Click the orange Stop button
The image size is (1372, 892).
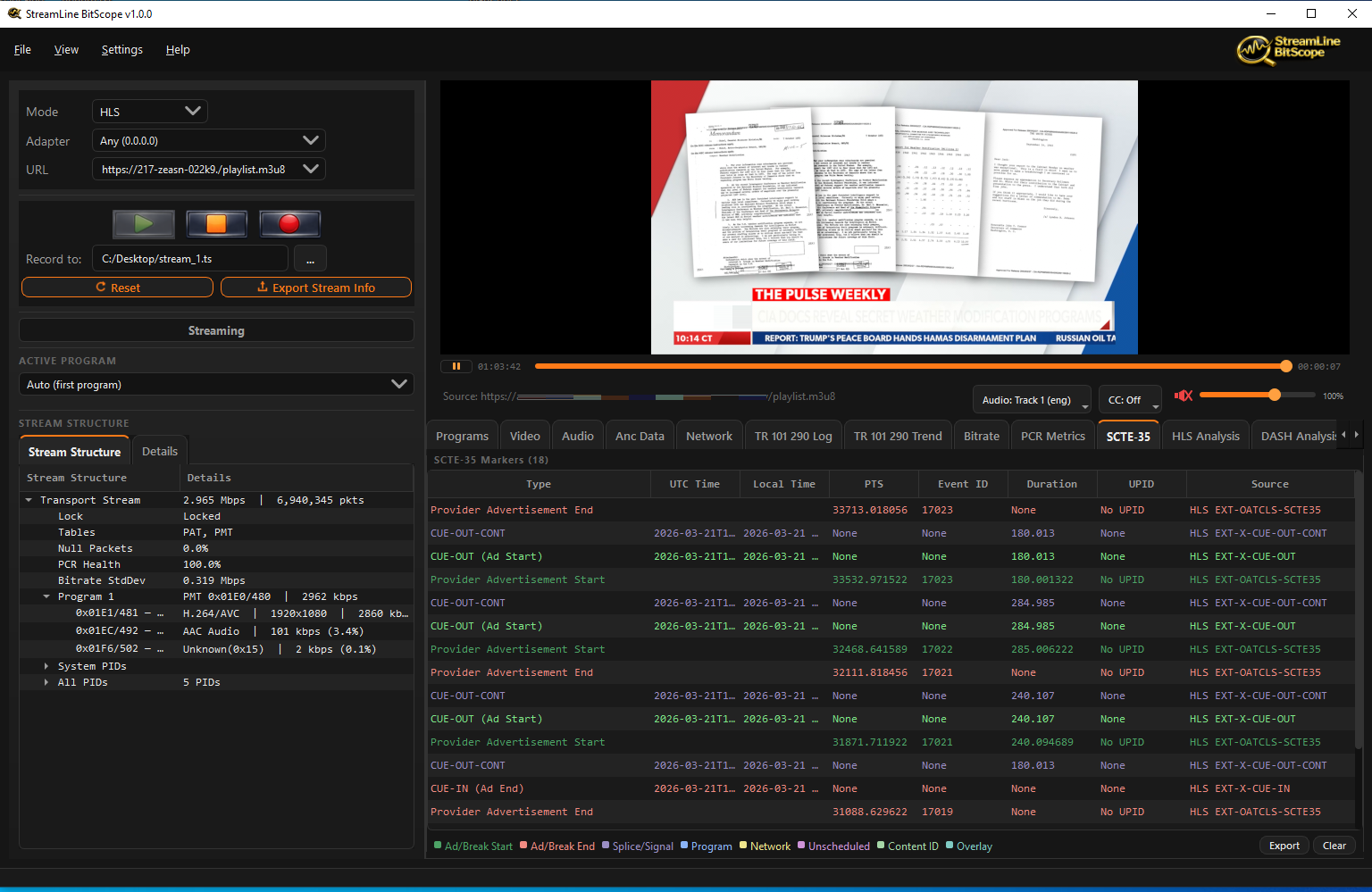216,224
